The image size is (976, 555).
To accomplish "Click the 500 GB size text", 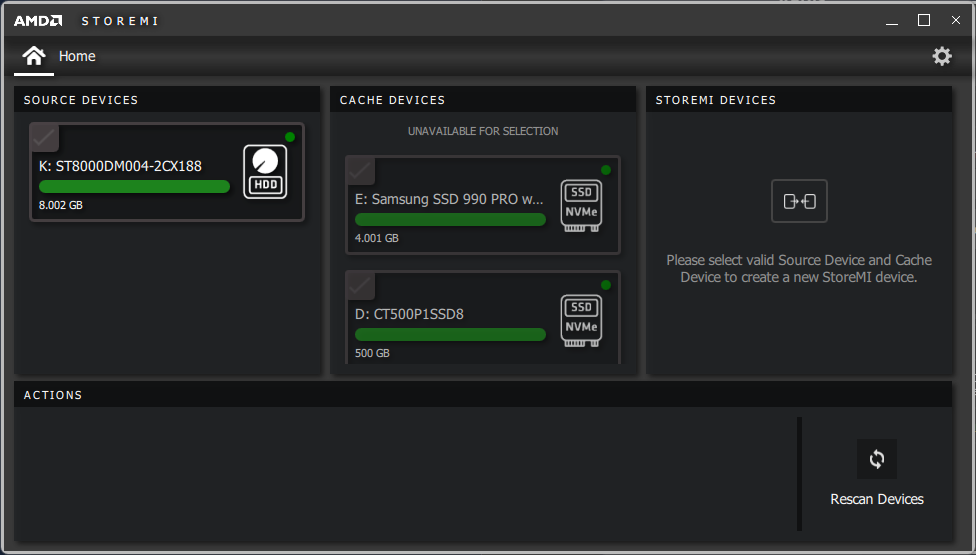I will click(372, 353).
